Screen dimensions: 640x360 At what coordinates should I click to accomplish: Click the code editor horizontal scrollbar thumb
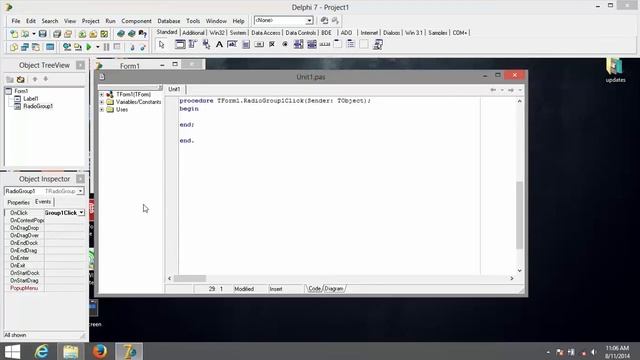(x=190, y=278)
